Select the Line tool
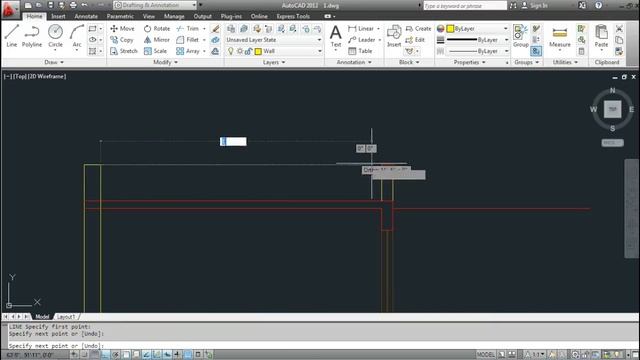Image resolution: width=640 pixels, height=360 pixels. coord(11,36)
